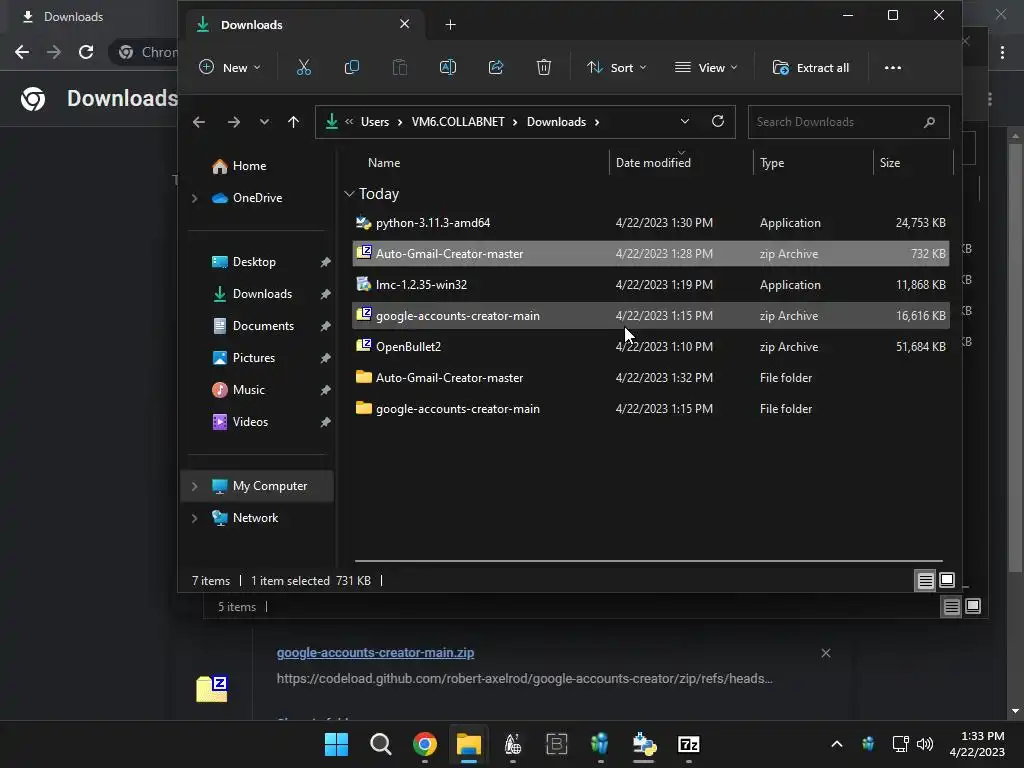Click the Delete trash can icon
The width and height of the screenshot is (1024, 768).
[x=543, y=67]
